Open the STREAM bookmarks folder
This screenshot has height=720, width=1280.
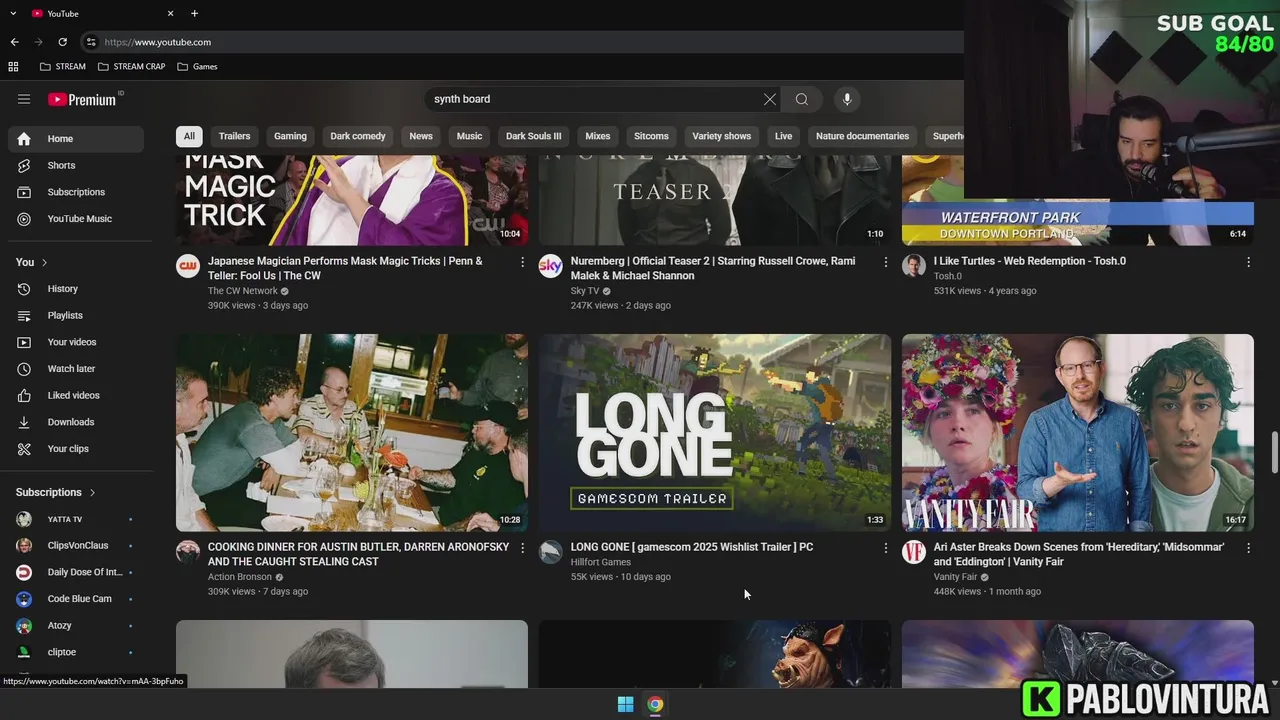pos(62,66)
